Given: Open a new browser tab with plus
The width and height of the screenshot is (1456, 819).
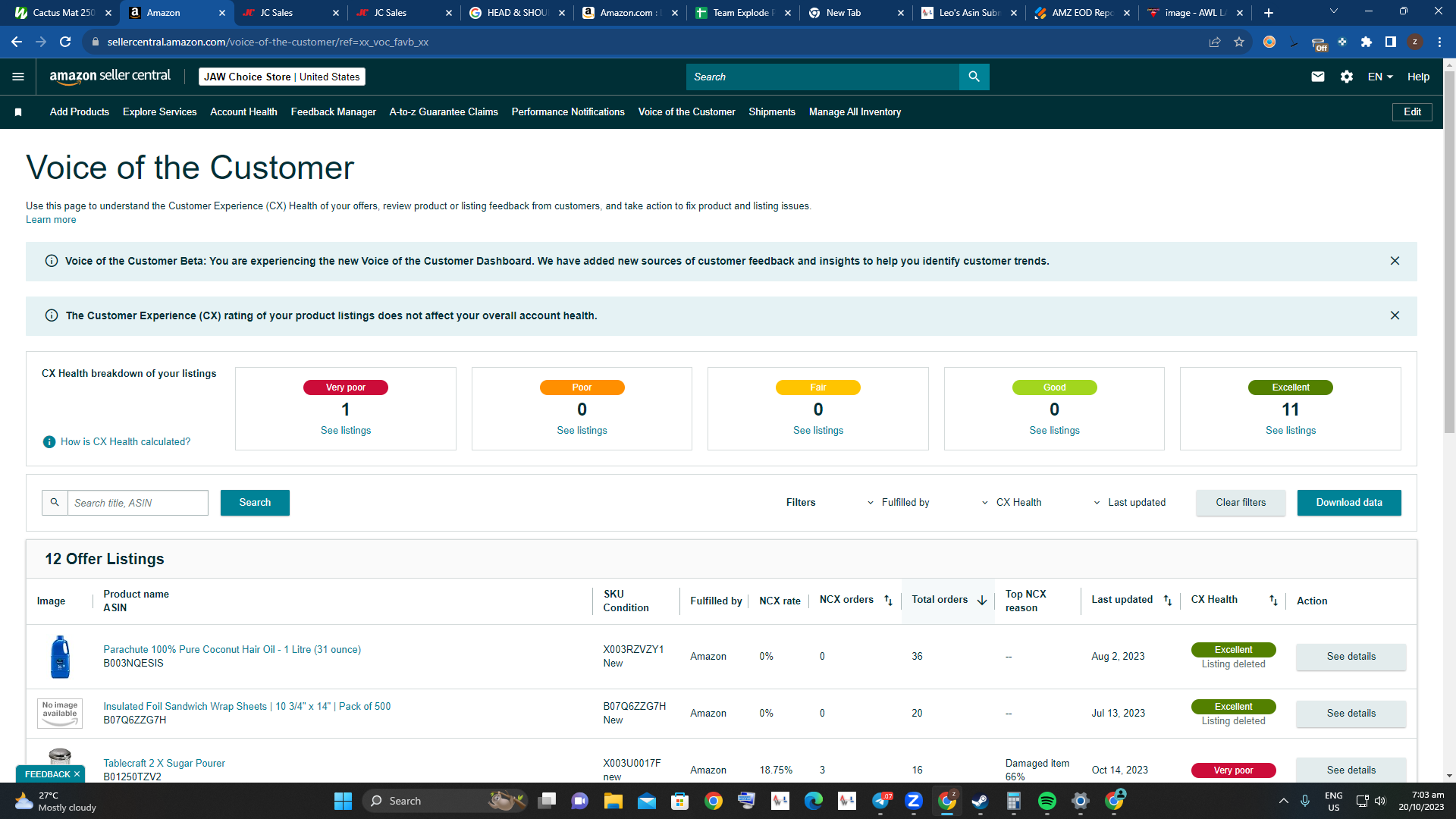Looking at the screenshot, I should point(1269,13).
